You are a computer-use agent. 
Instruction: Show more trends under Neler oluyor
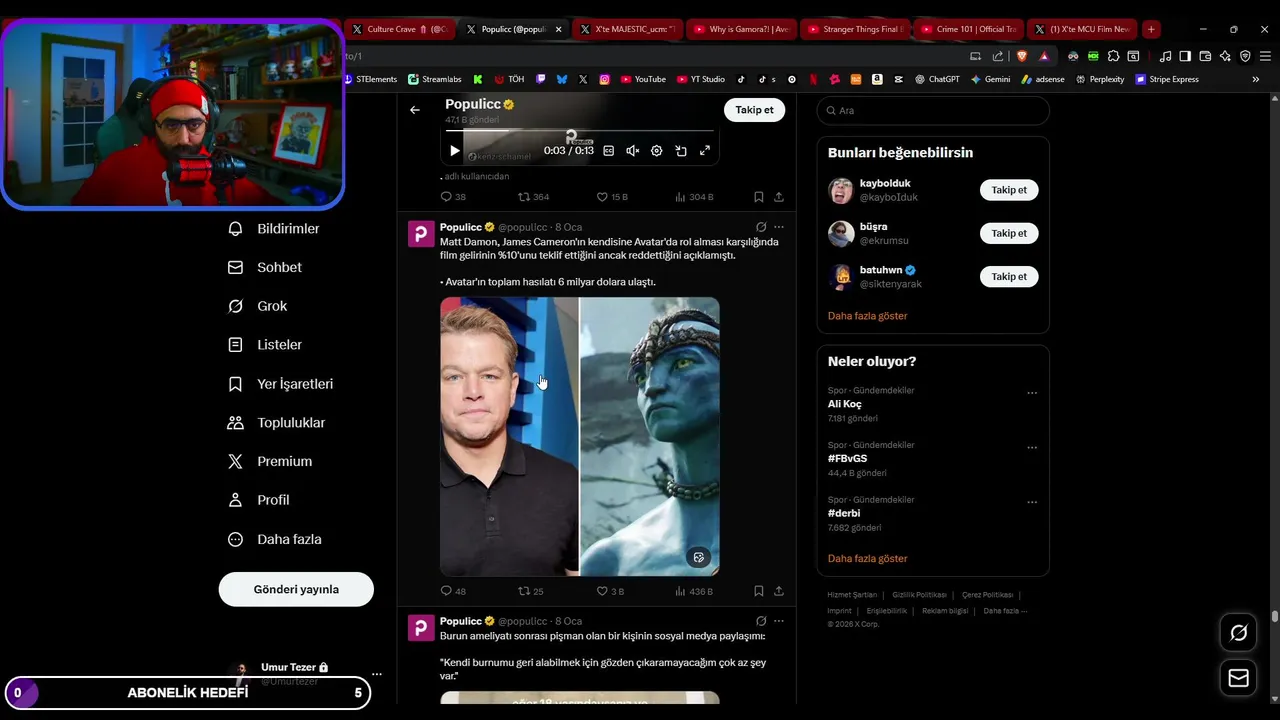pos(868,559)
